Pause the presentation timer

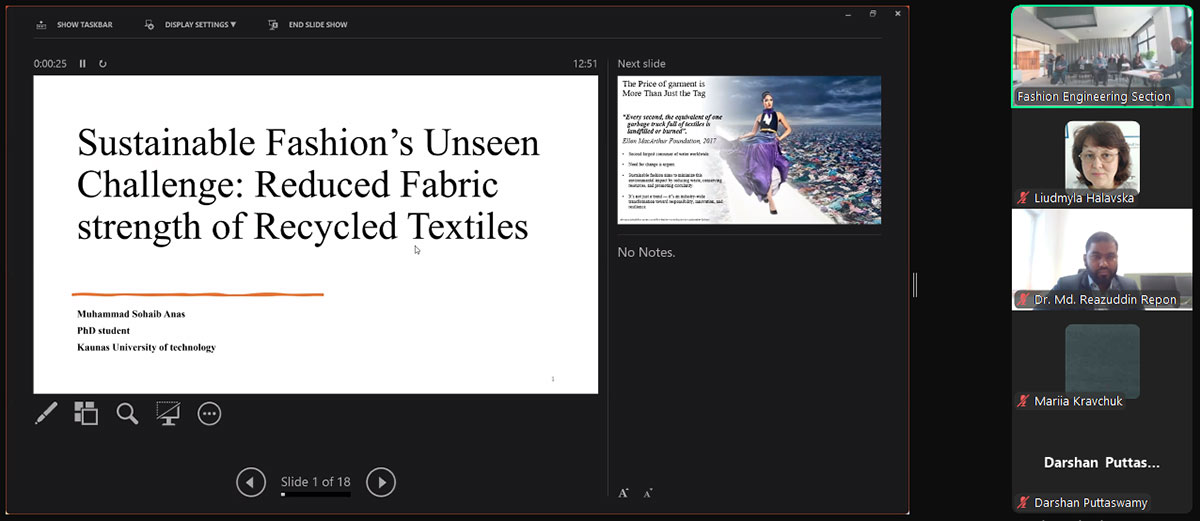click(83, 64)
